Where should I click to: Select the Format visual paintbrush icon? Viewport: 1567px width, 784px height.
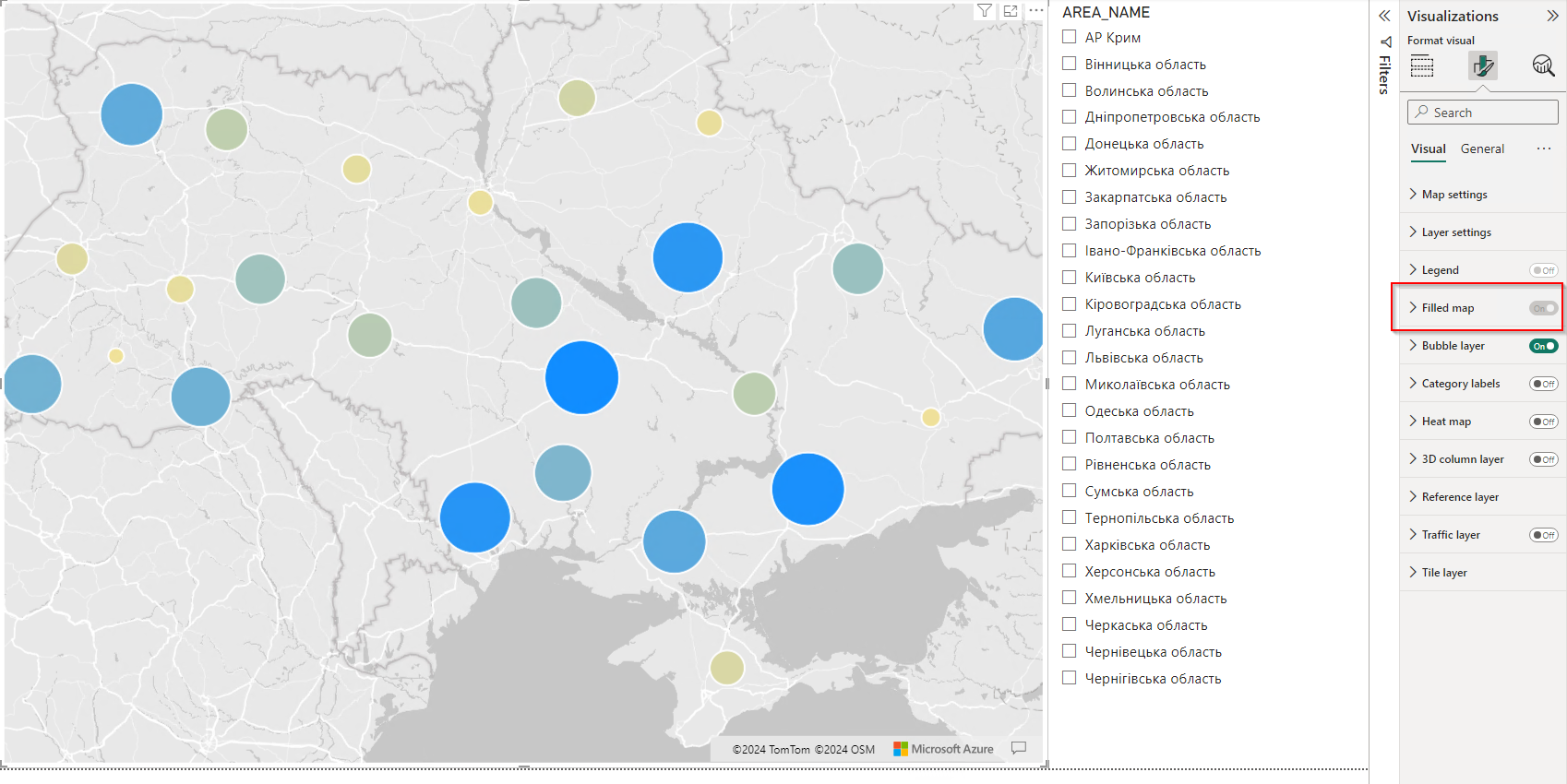pos(1483,65)
